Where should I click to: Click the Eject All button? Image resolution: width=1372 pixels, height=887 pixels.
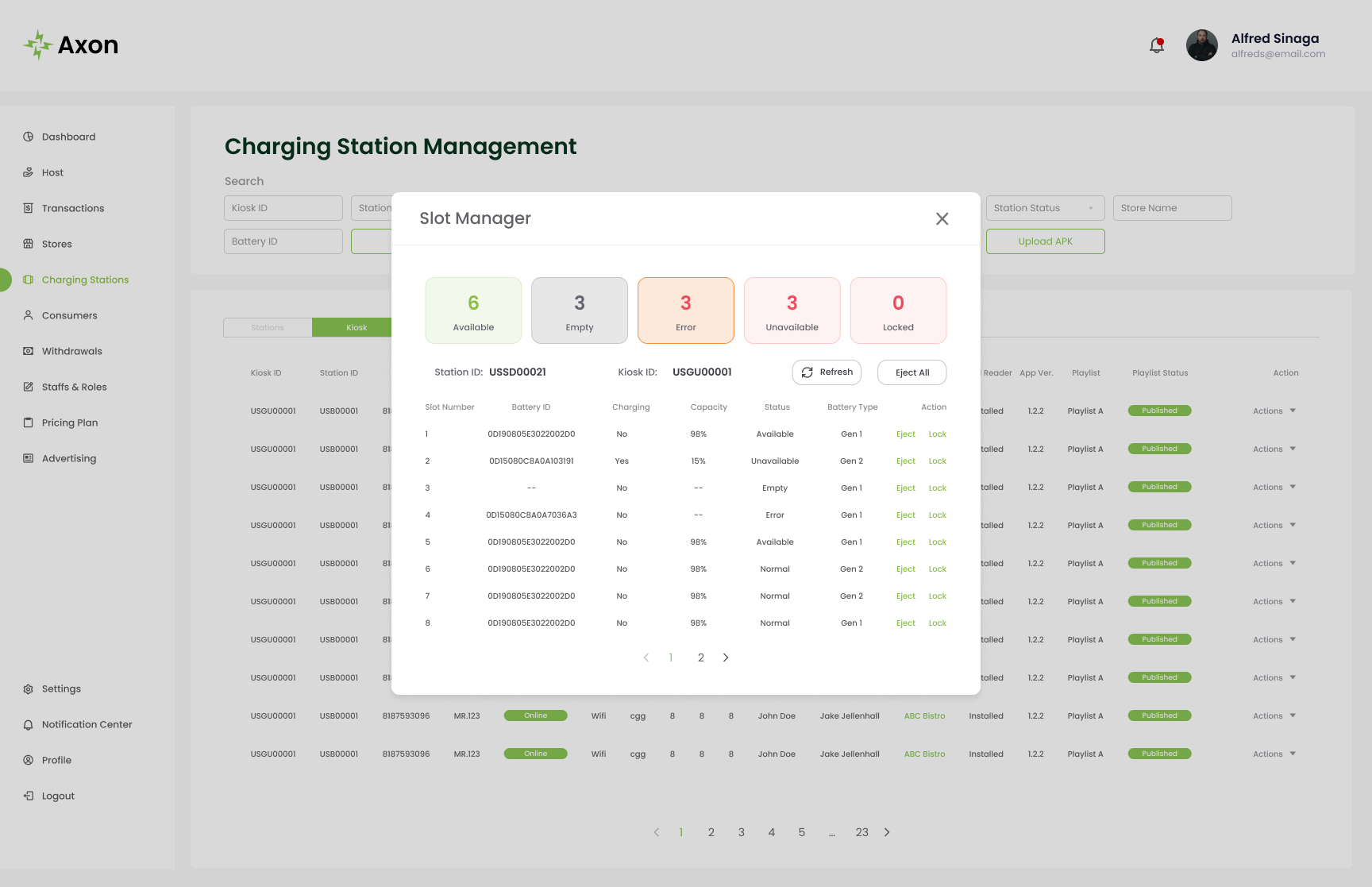tap(911, 372)
